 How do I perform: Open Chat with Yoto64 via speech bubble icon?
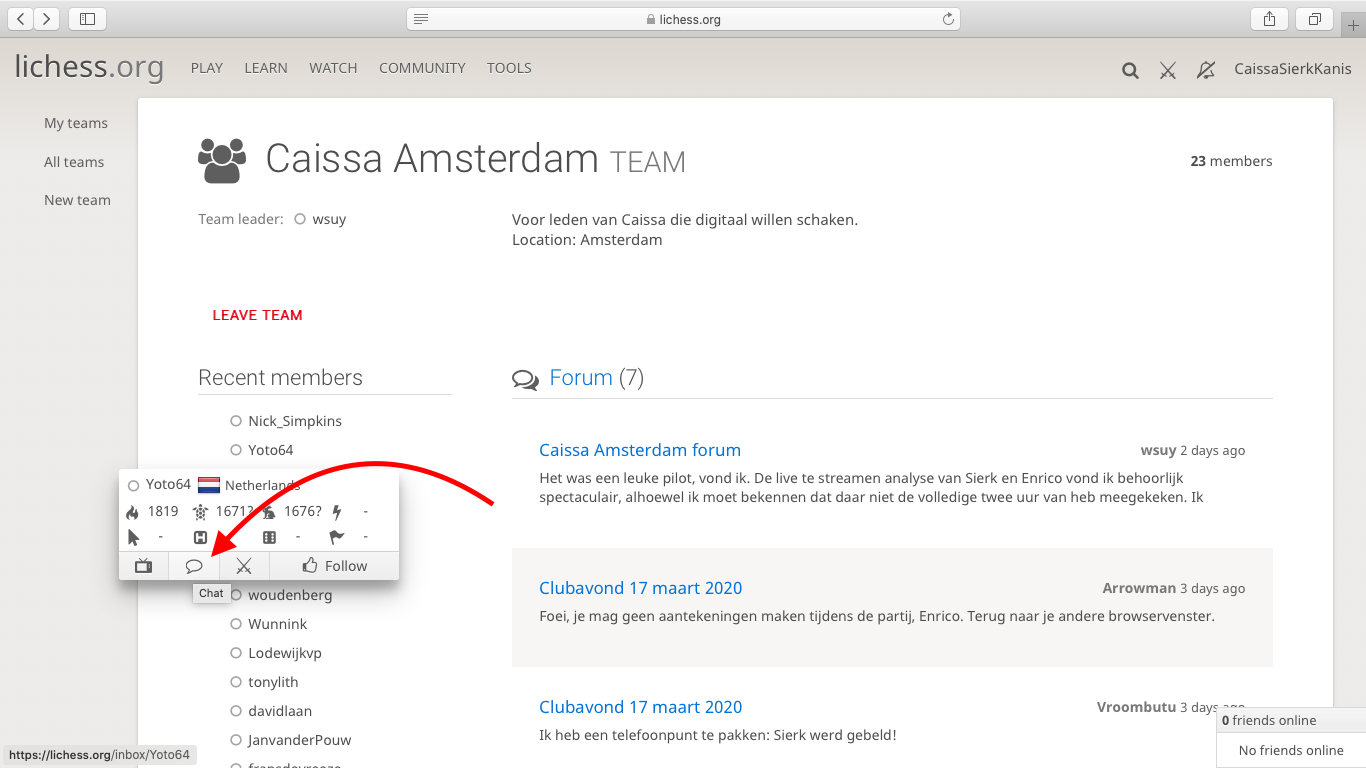(x=194, y=566)
